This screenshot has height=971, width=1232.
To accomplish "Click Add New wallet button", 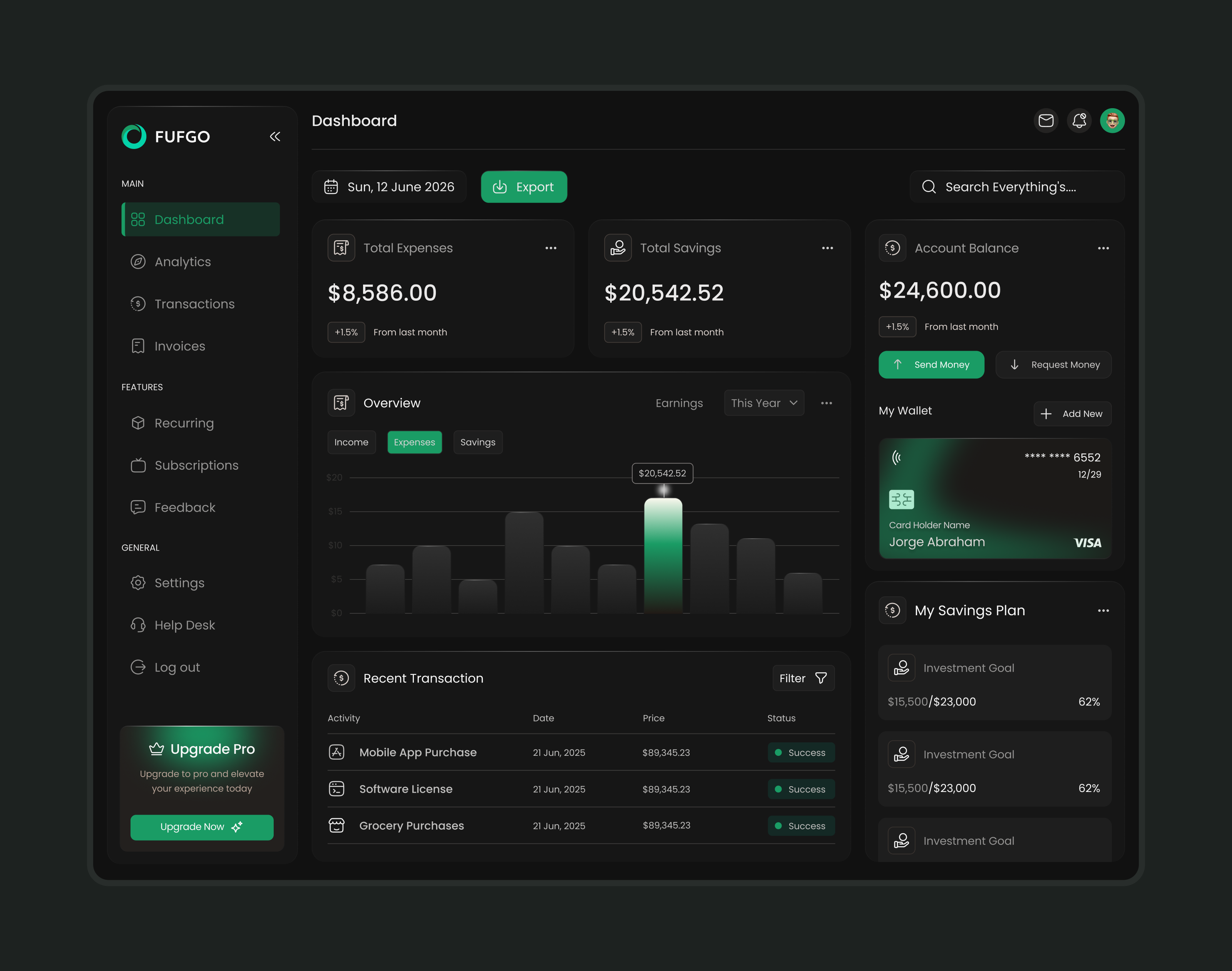I will [1072, 414].
